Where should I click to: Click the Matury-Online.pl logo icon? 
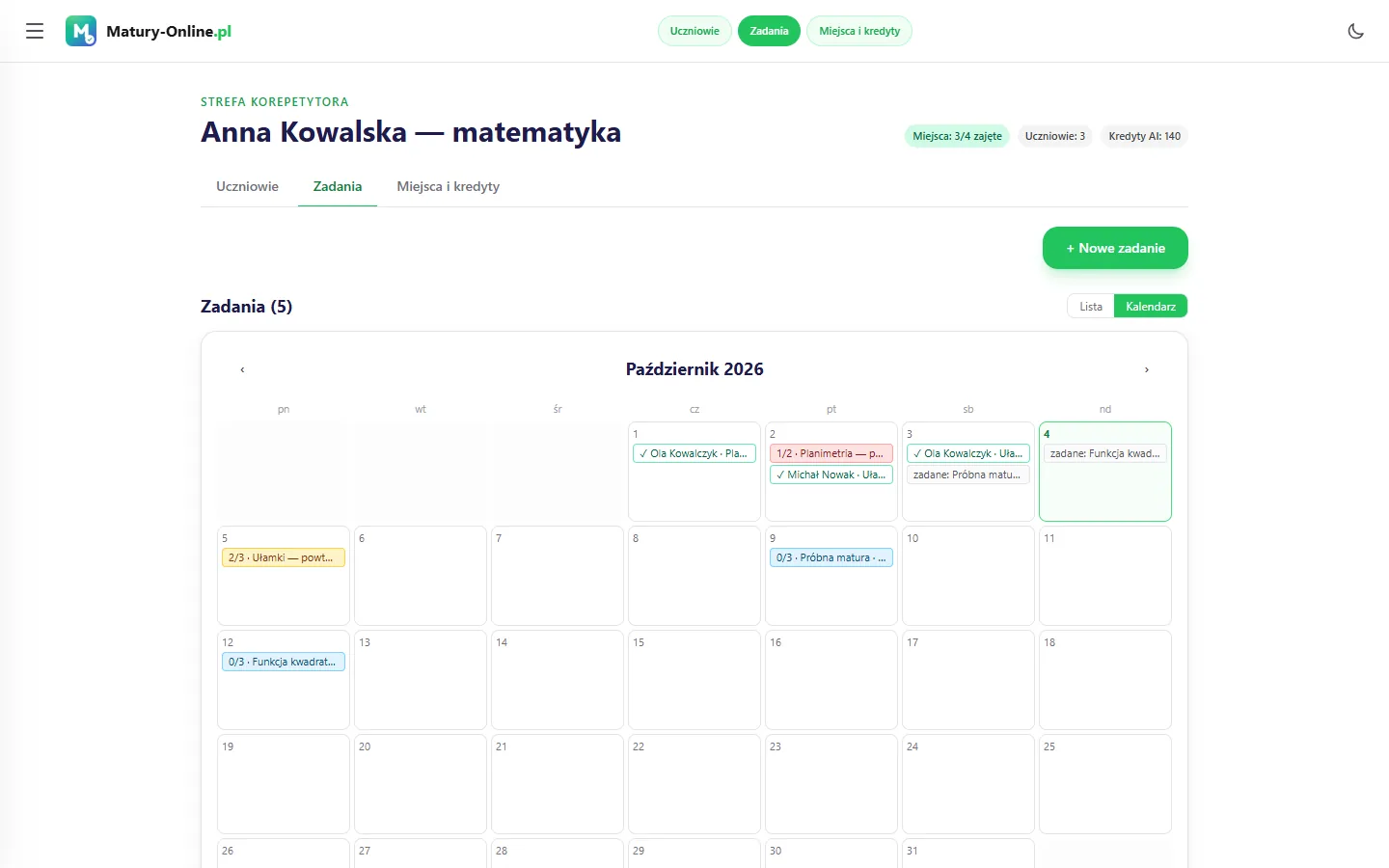(x=81, y=31)
